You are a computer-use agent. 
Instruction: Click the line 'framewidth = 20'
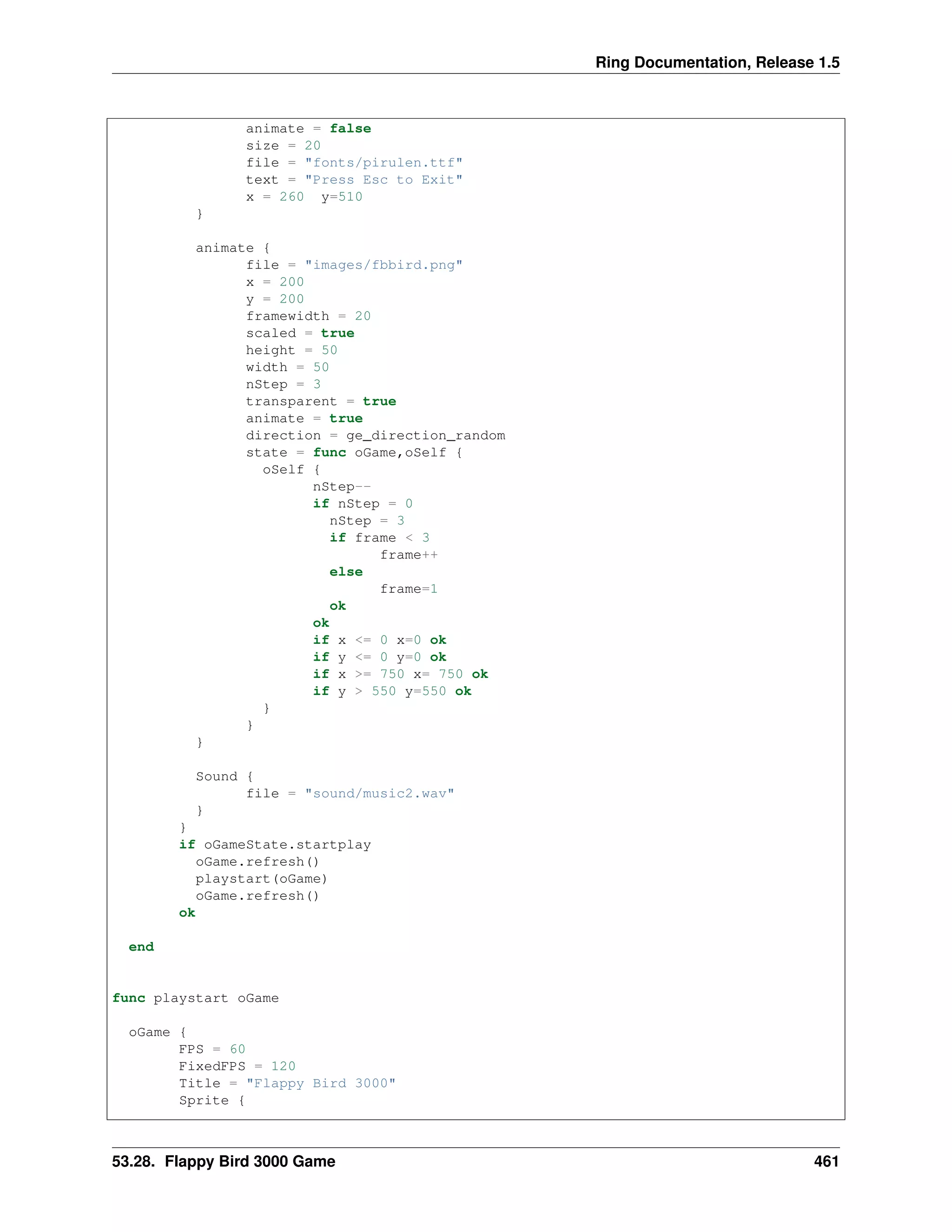[x=309, y=316]
